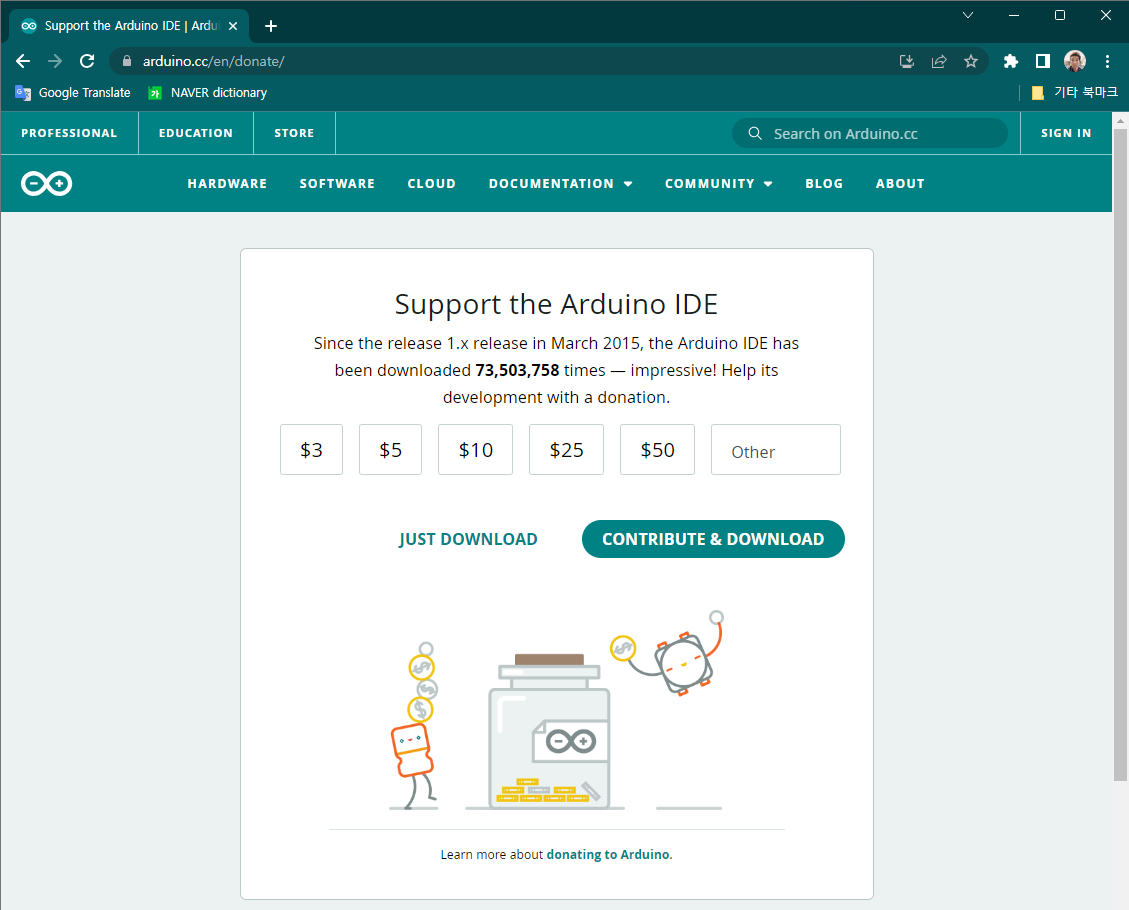Image resolution: width=1129 pixels, height=910 pixels.
Task: Go back with the browser back arrow
Action: 23,61
